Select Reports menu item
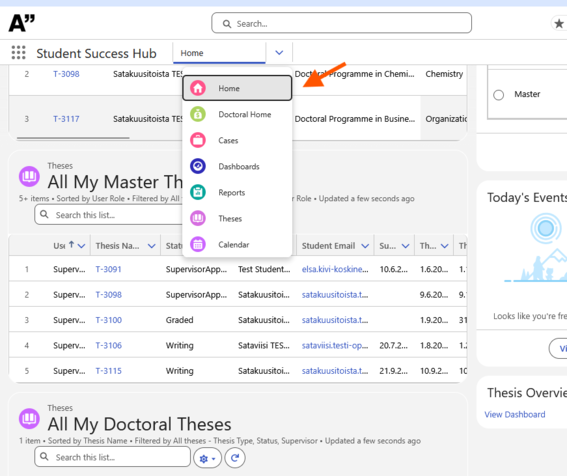Image resolution: width=567 pixels, height=476 pixels. pyautogui.click(x=237, y=192)
